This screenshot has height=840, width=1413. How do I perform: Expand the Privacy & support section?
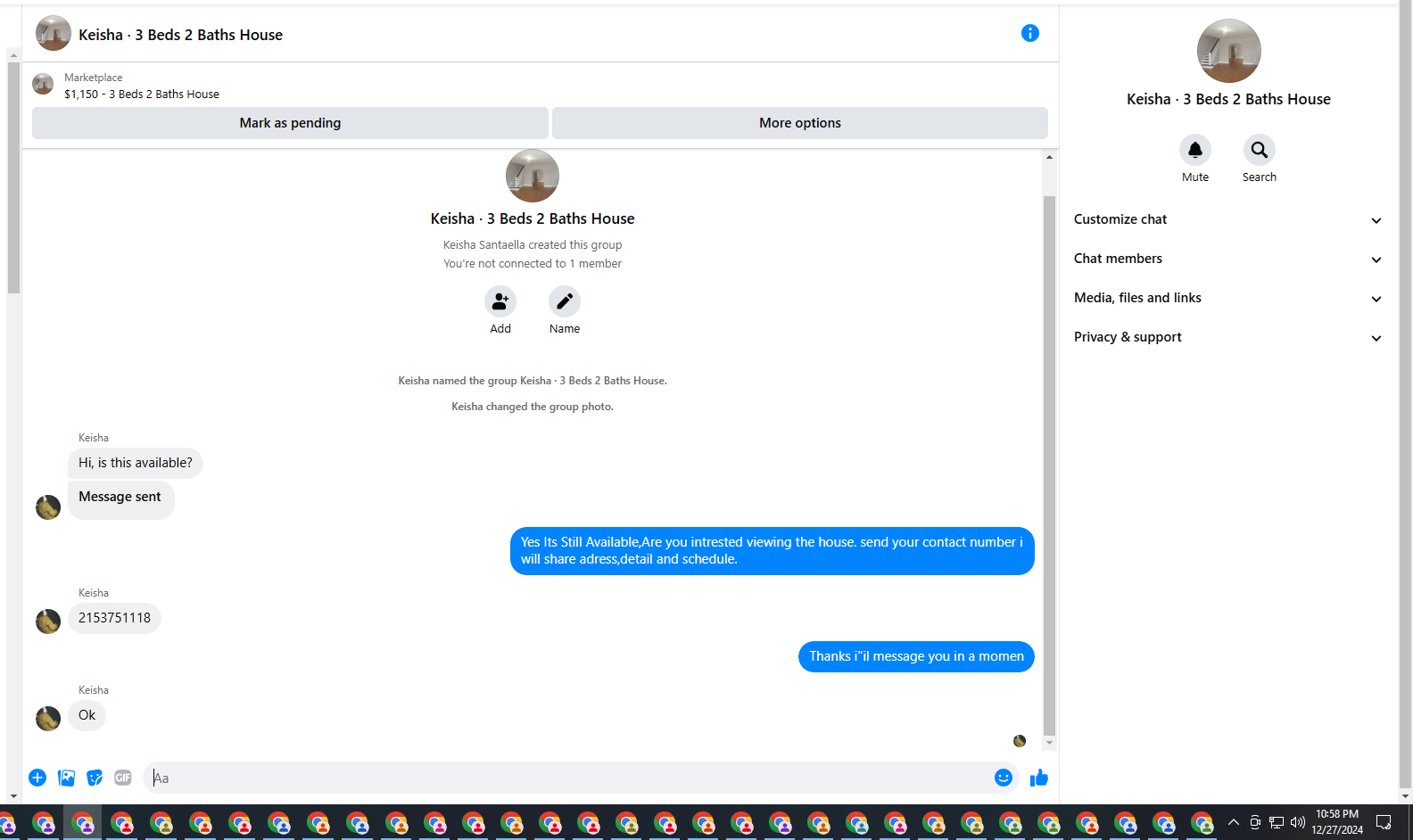coord(1228,337)
